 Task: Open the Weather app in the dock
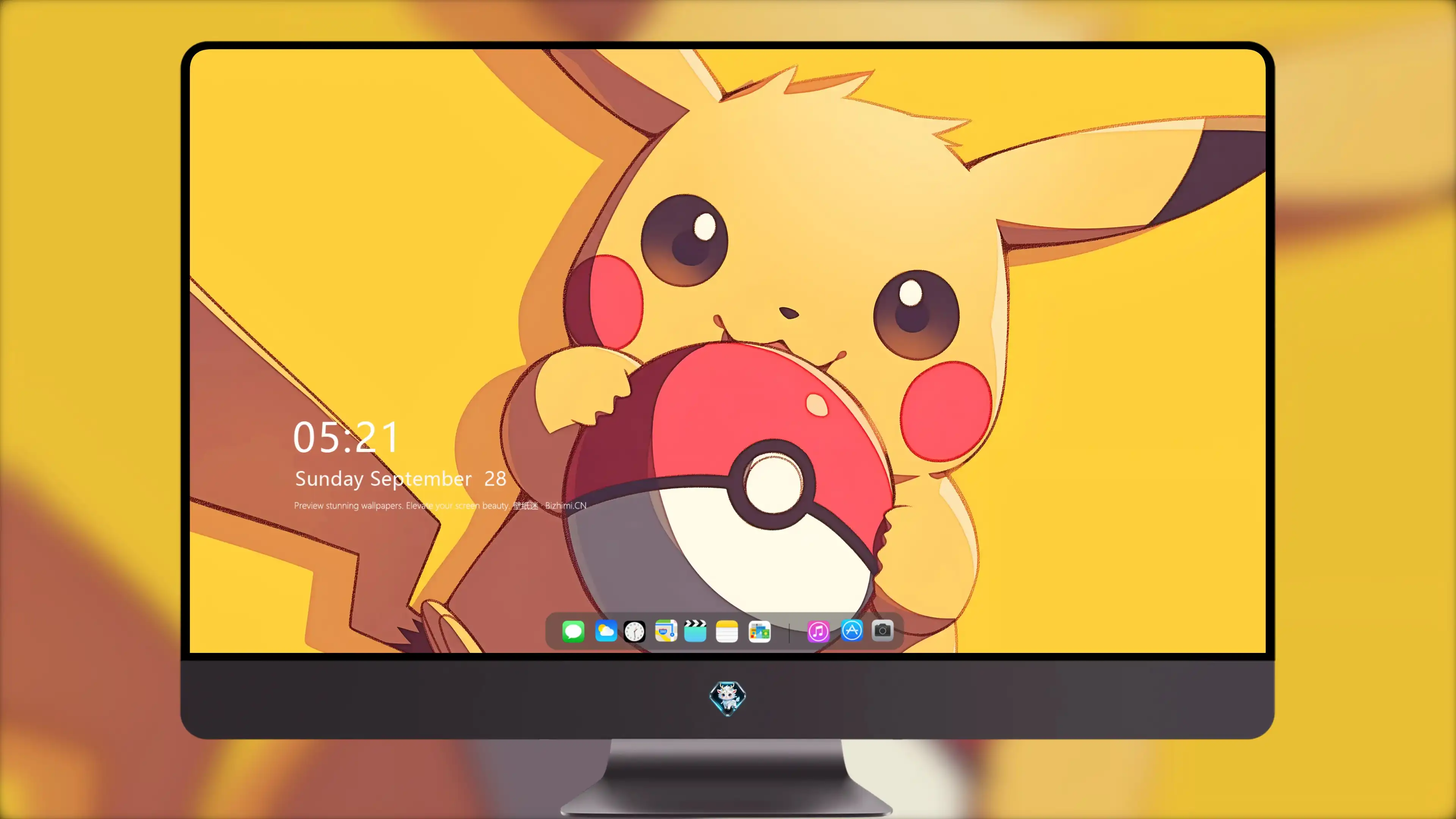click(606, 631)
